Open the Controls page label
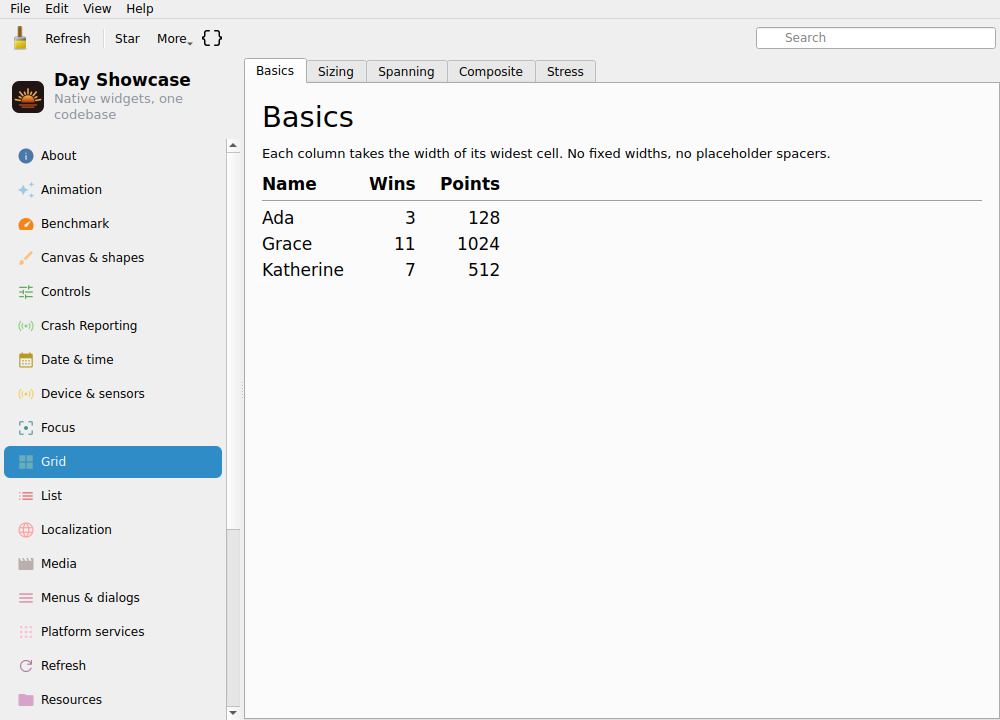This screenshot has height=720, width=1000. 66,291
